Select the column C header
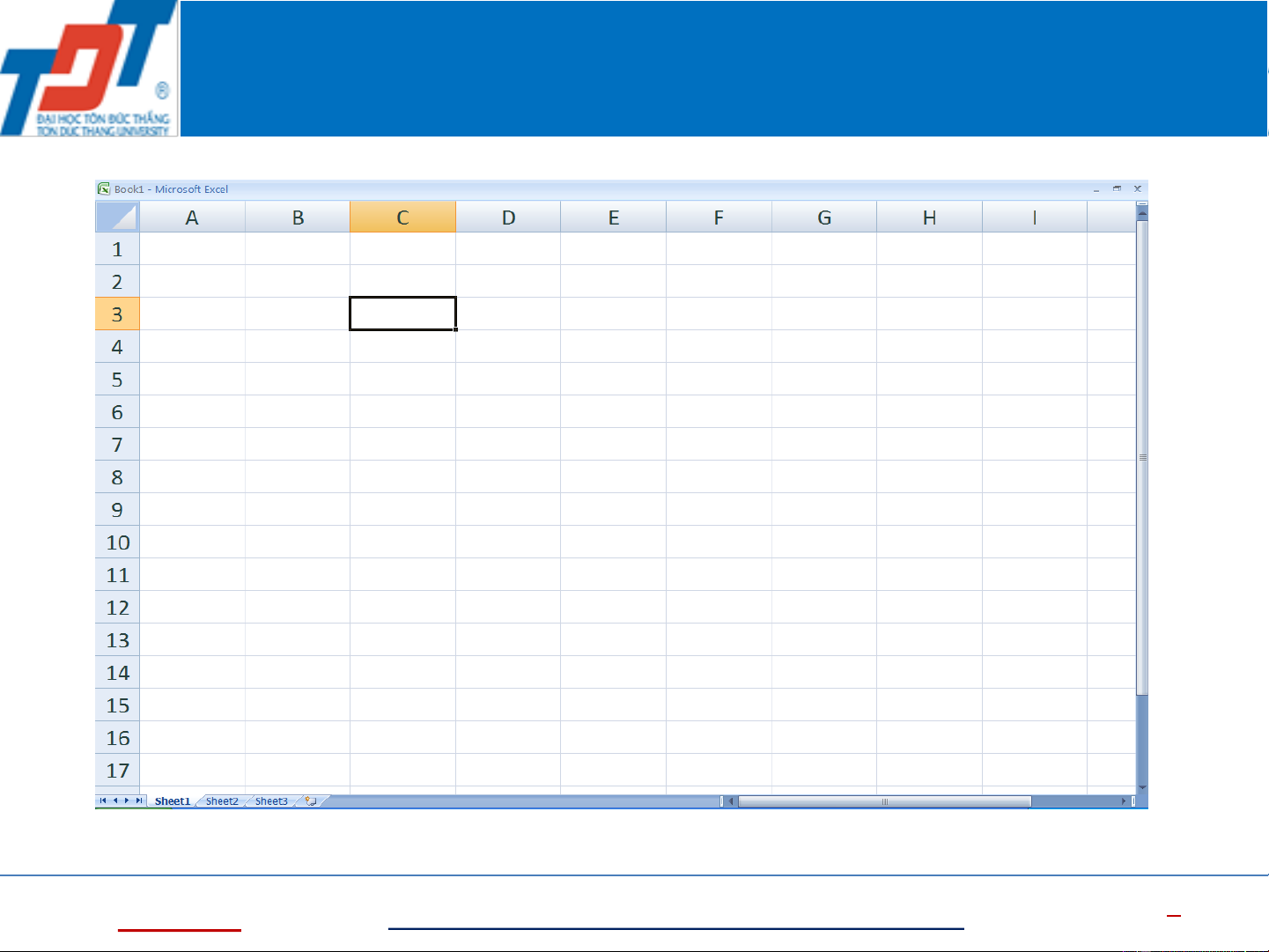 pos(402,218)
